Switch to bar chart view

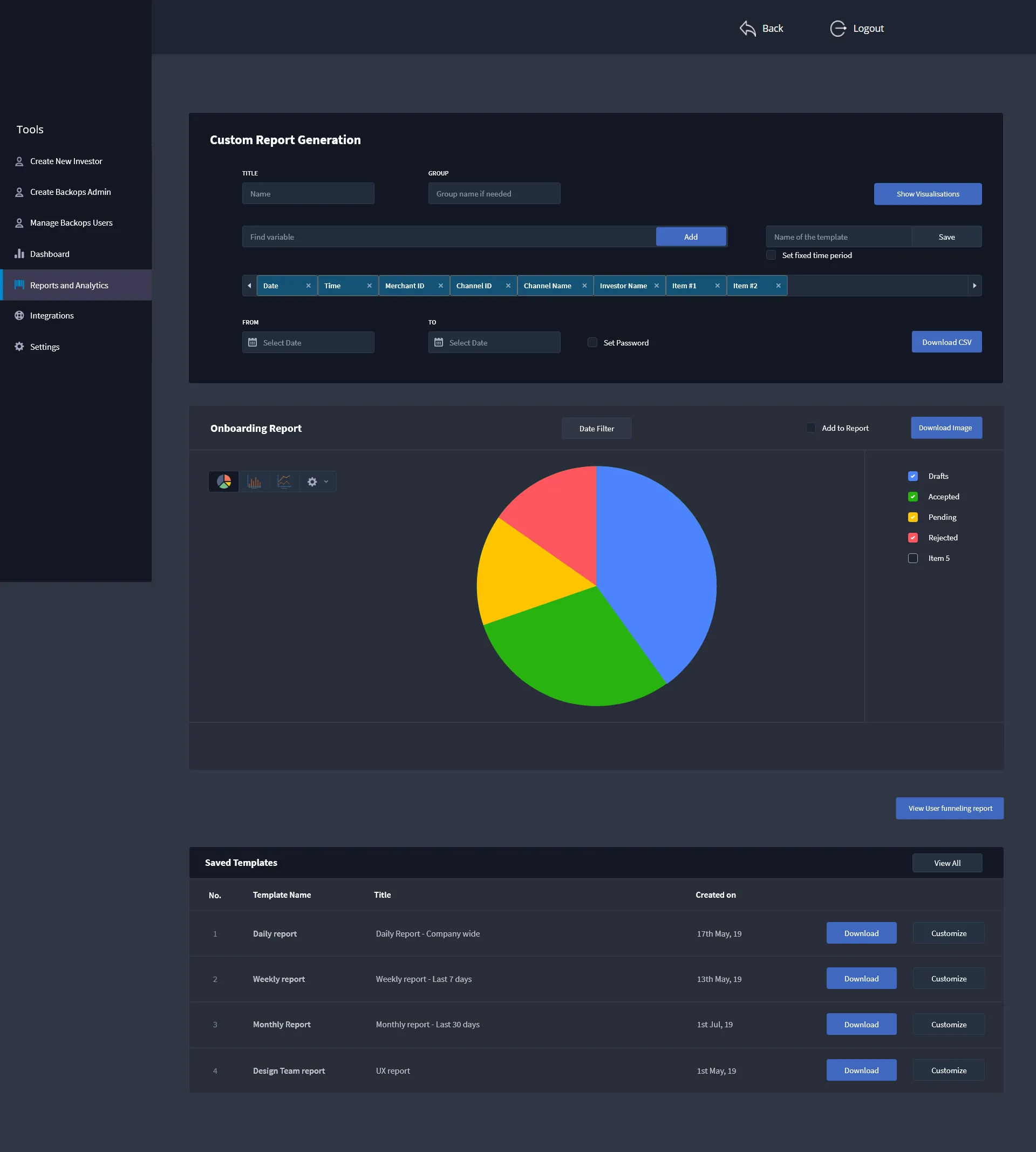point(254,482)
